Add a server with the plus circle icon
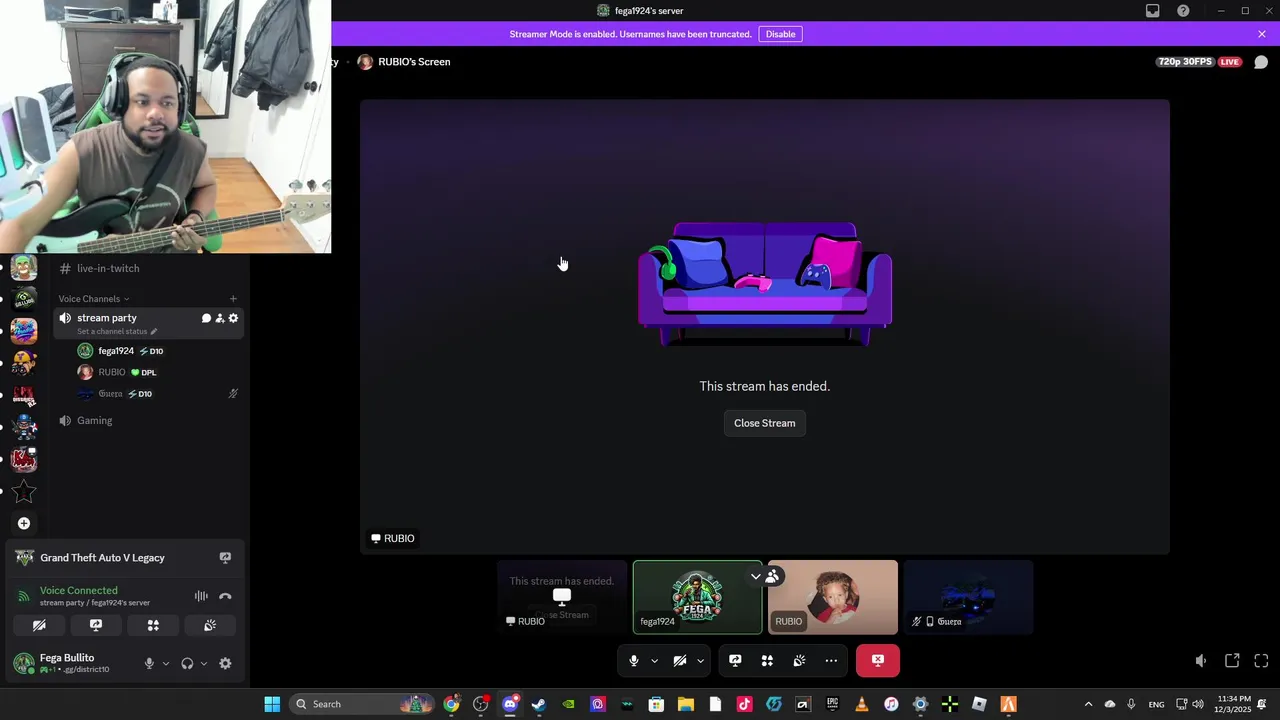Image resolution: width=1280 pixels, height=720 pixels. pos(24,523)
